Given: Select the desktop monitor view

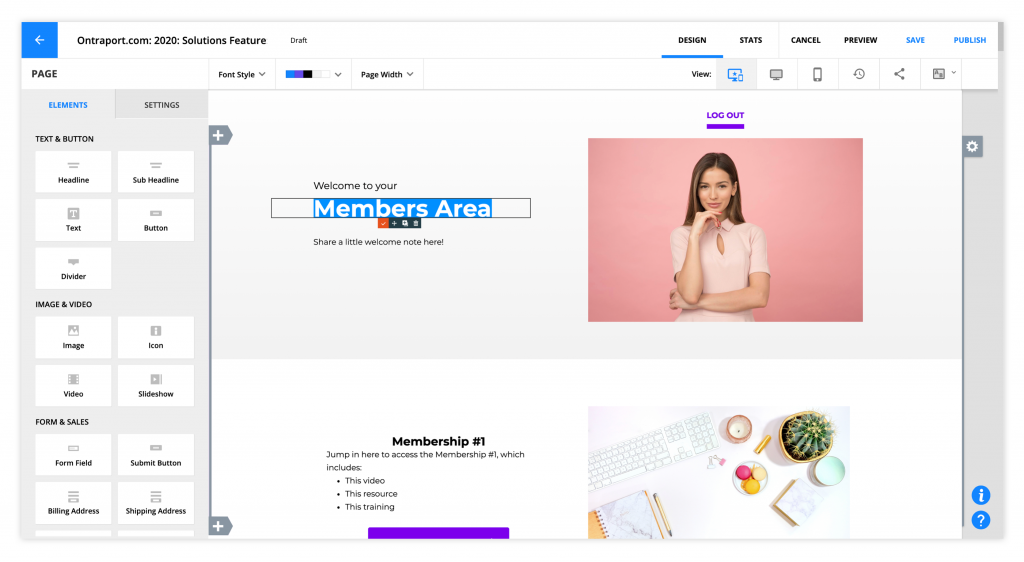Looking at the screenshot, I should [x=776, y=74].
